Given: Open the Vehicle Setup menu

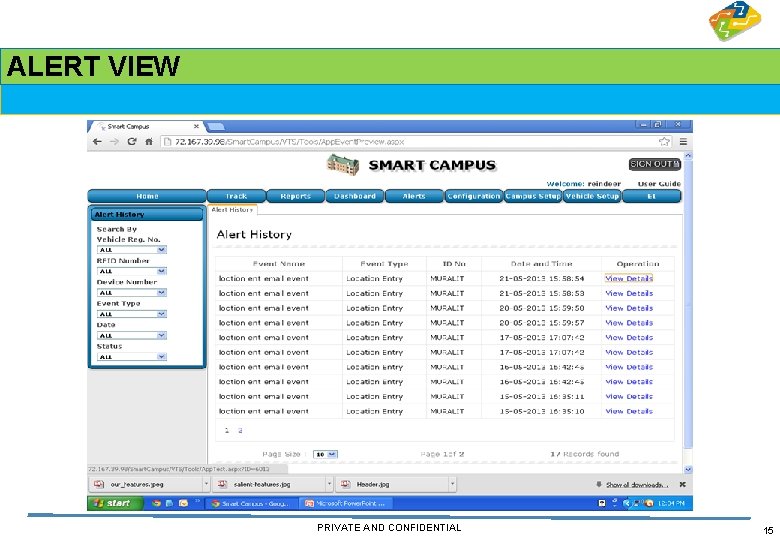Looking at the screenshot, I should [x=592, y=196].
